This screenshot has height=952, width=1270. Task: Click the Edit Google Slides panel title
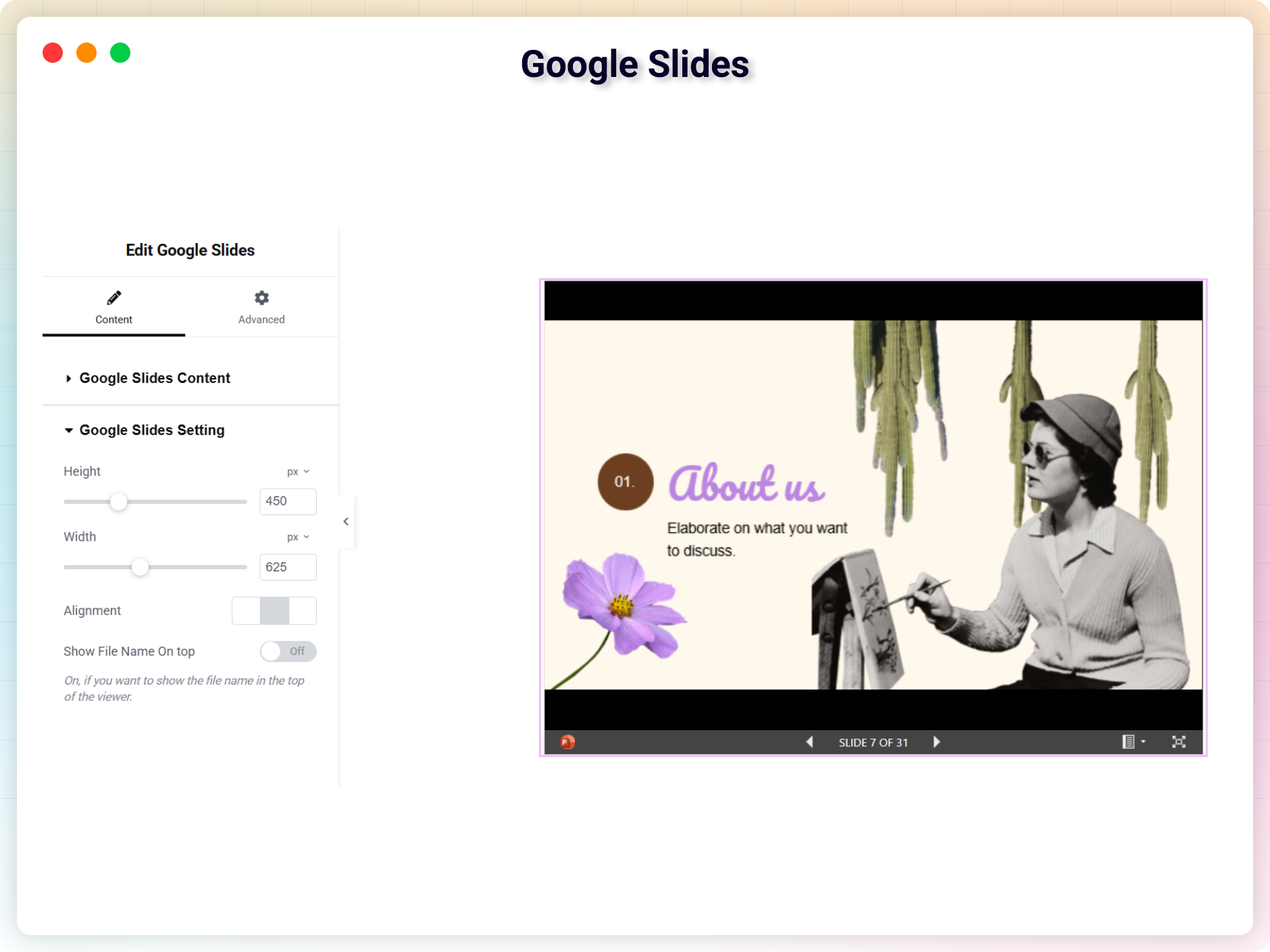point(190,250)
